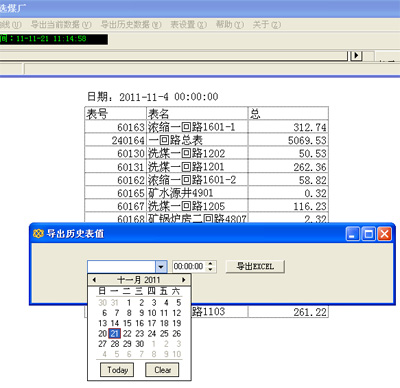Select the value 5069.53 cell
Screen dimensions: 400x388
[288, 140]
